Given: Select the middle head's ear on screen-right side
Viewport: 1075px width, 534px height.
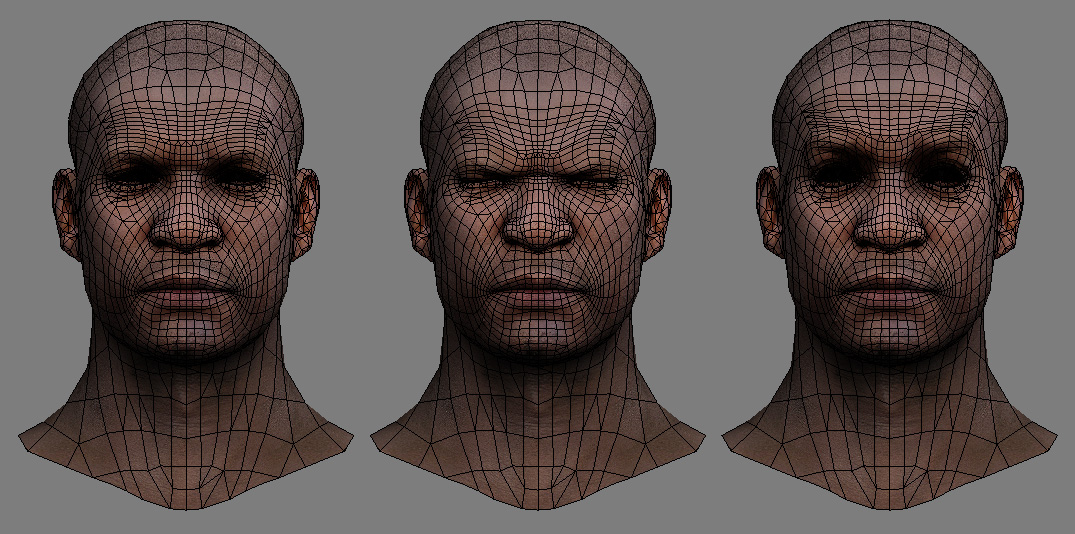Looking at the screenshot, I should (x=659, y=208).
